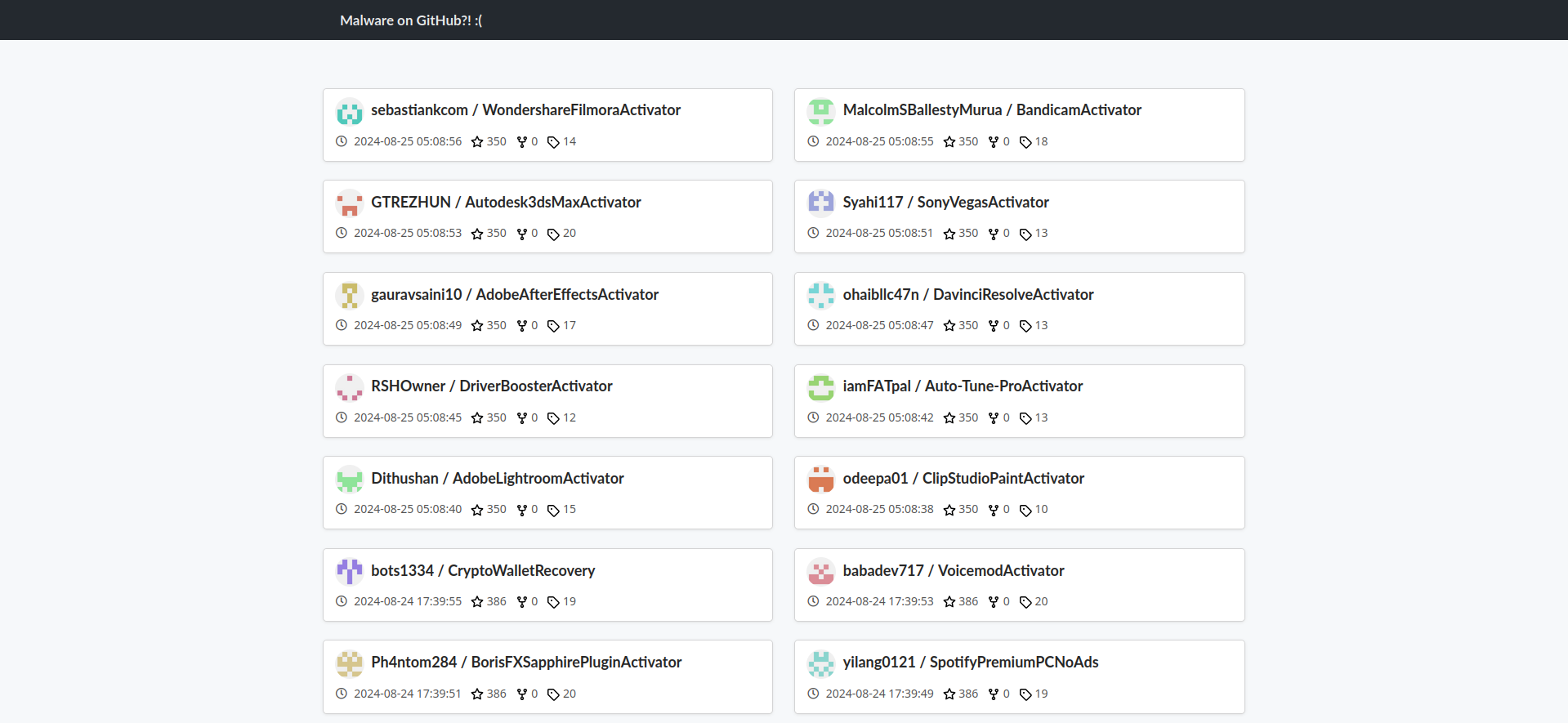This screenshot has width=1568, height=723.
Task: Click timestamp 2024-08-25 05:08:49
Action: [408, 325]
